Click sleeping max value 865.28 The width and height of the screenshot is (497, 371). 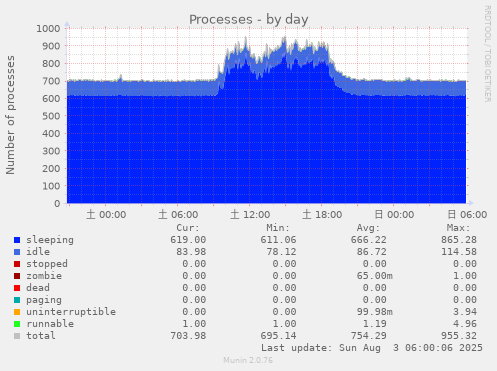tap(459, 240)
